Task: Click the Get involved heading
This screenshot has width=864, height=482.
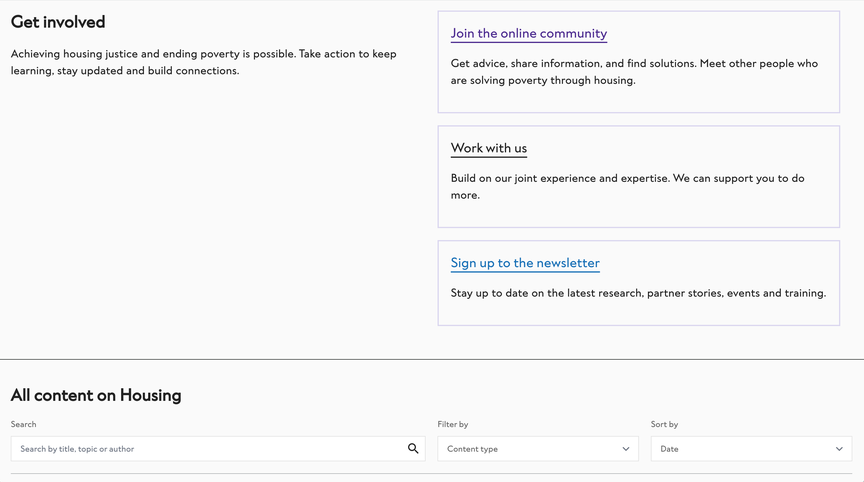Action: point(58,22)
